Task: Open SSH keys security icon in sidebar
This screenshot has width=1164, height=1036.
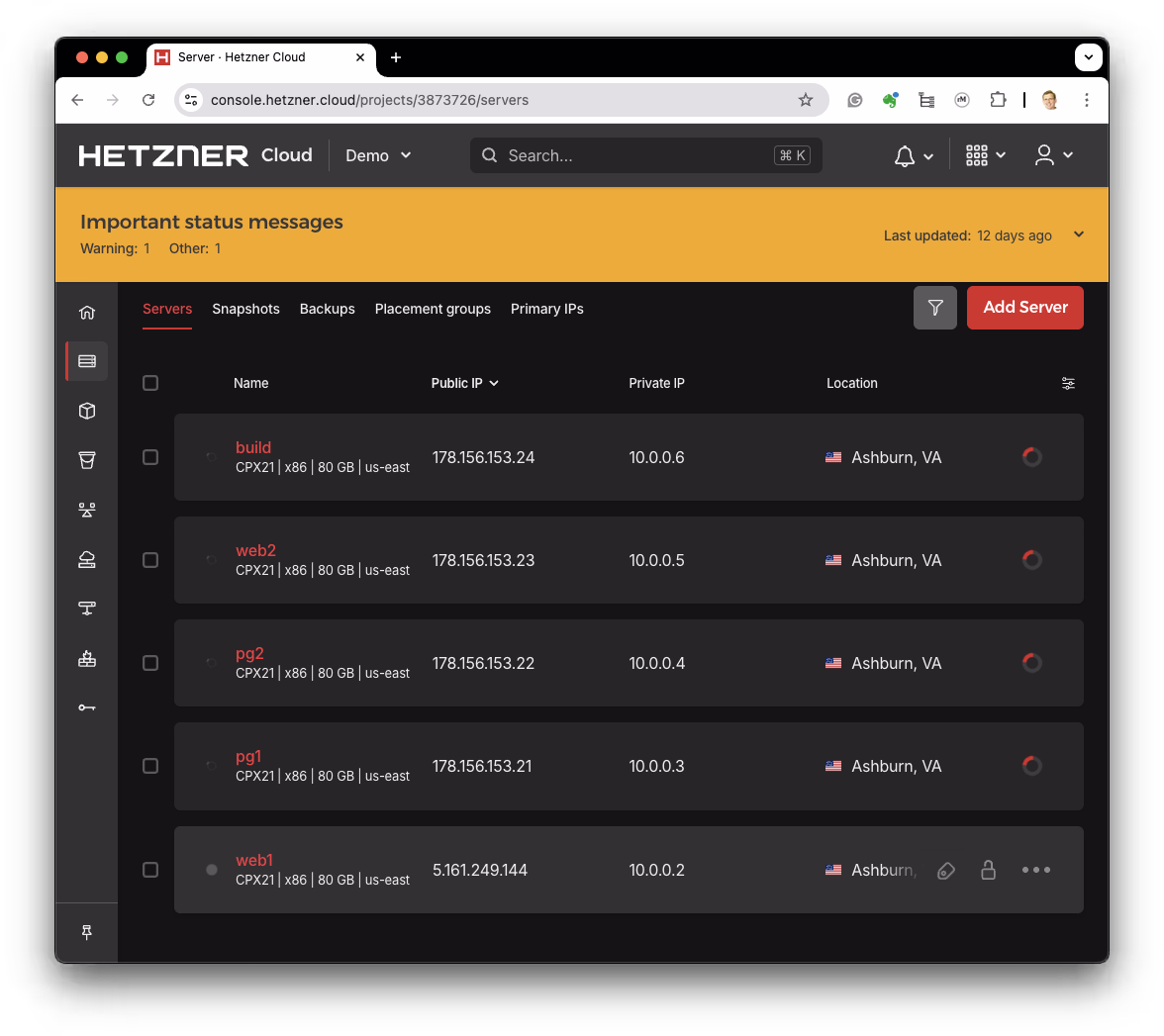Action: (x=87, y=707)
